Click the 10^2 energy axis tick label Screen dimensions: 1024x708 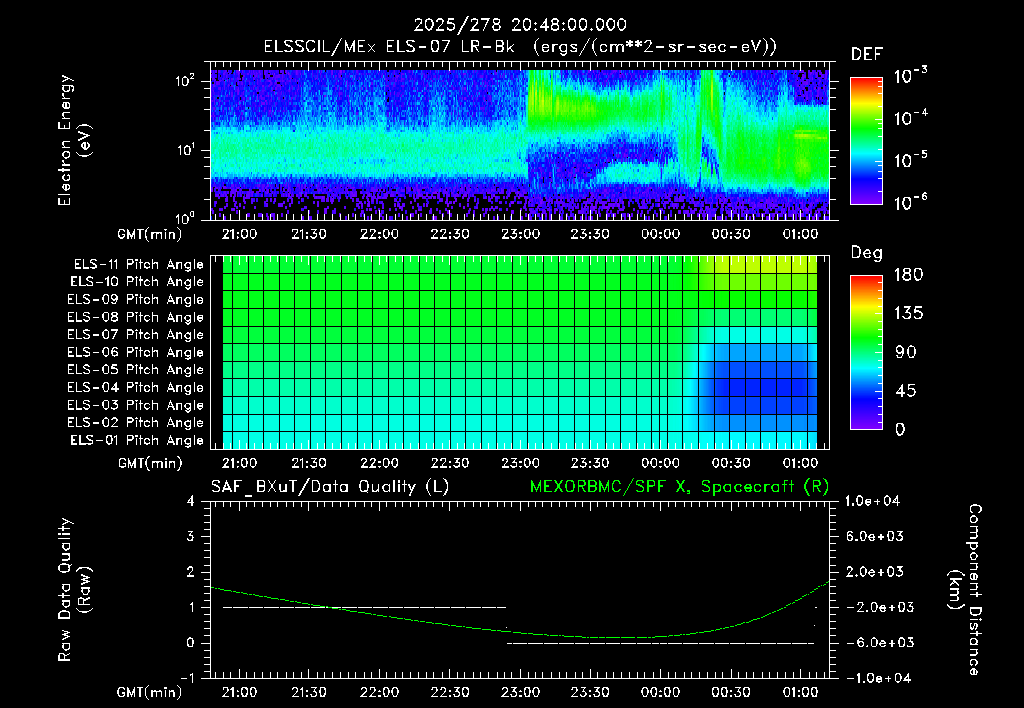click(x=186, y=81)
